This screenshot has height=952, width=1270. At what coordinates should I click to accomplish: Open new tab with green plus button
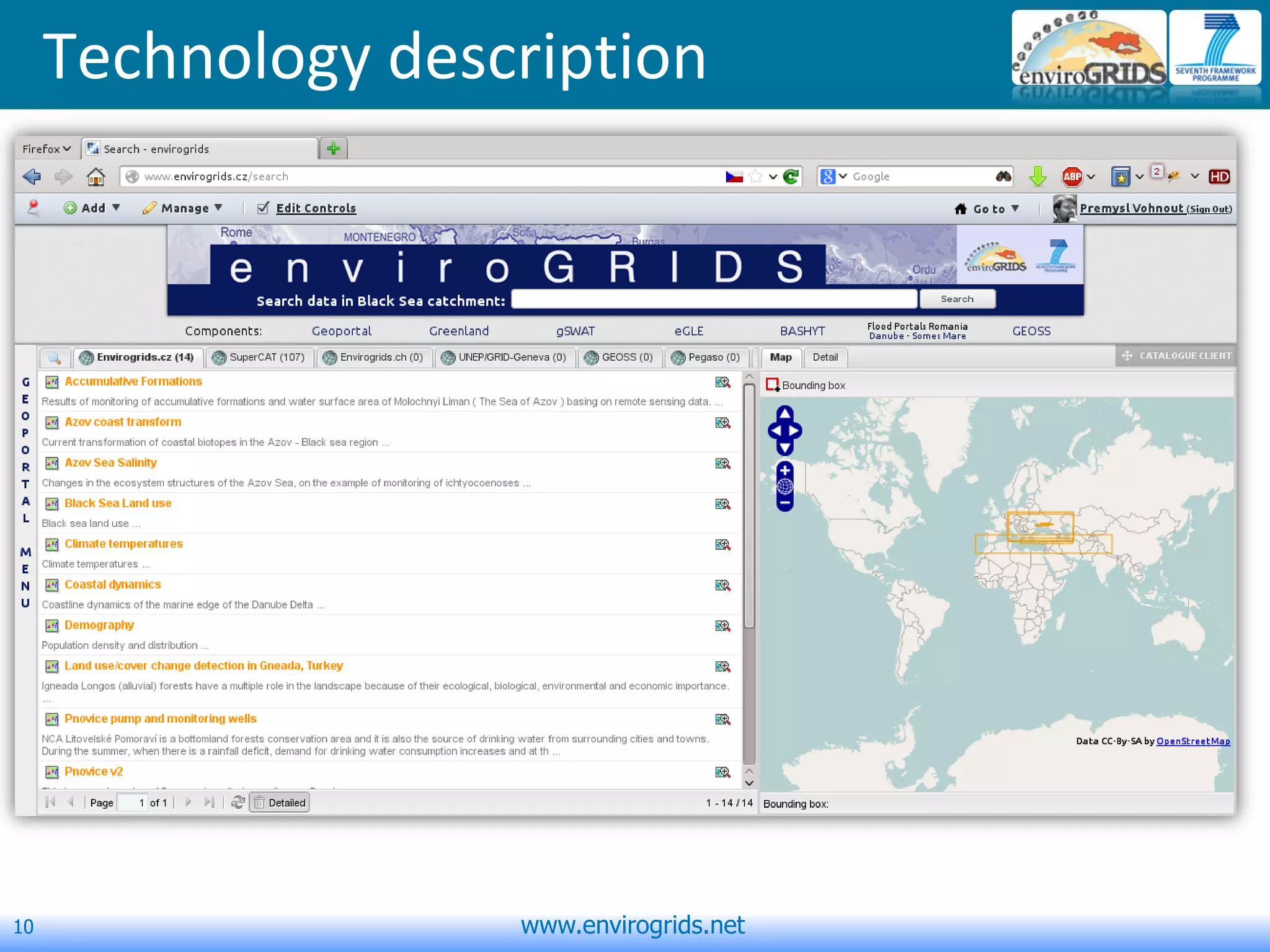coord(334,149)
